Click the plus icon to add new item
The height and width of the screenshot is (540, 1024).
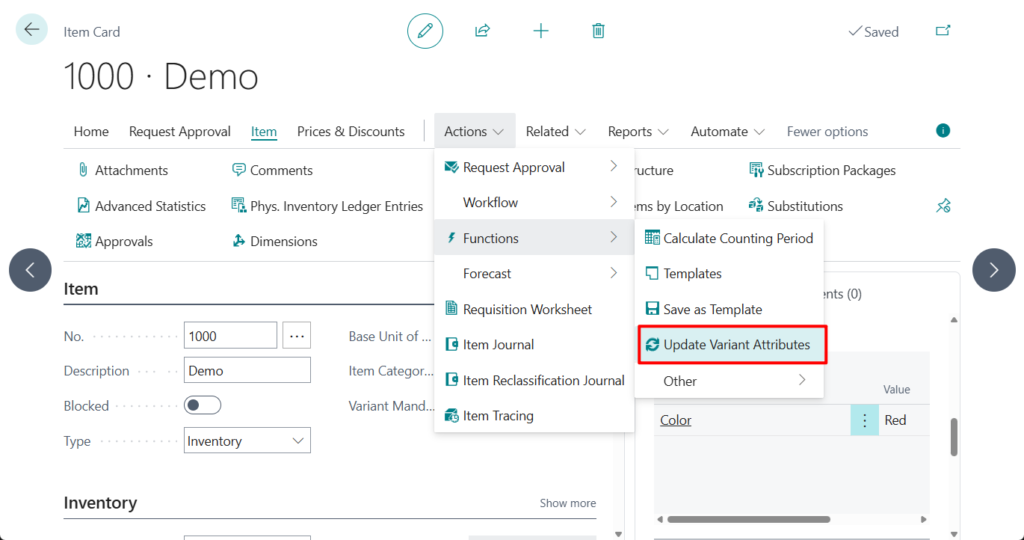coord(541,31)
